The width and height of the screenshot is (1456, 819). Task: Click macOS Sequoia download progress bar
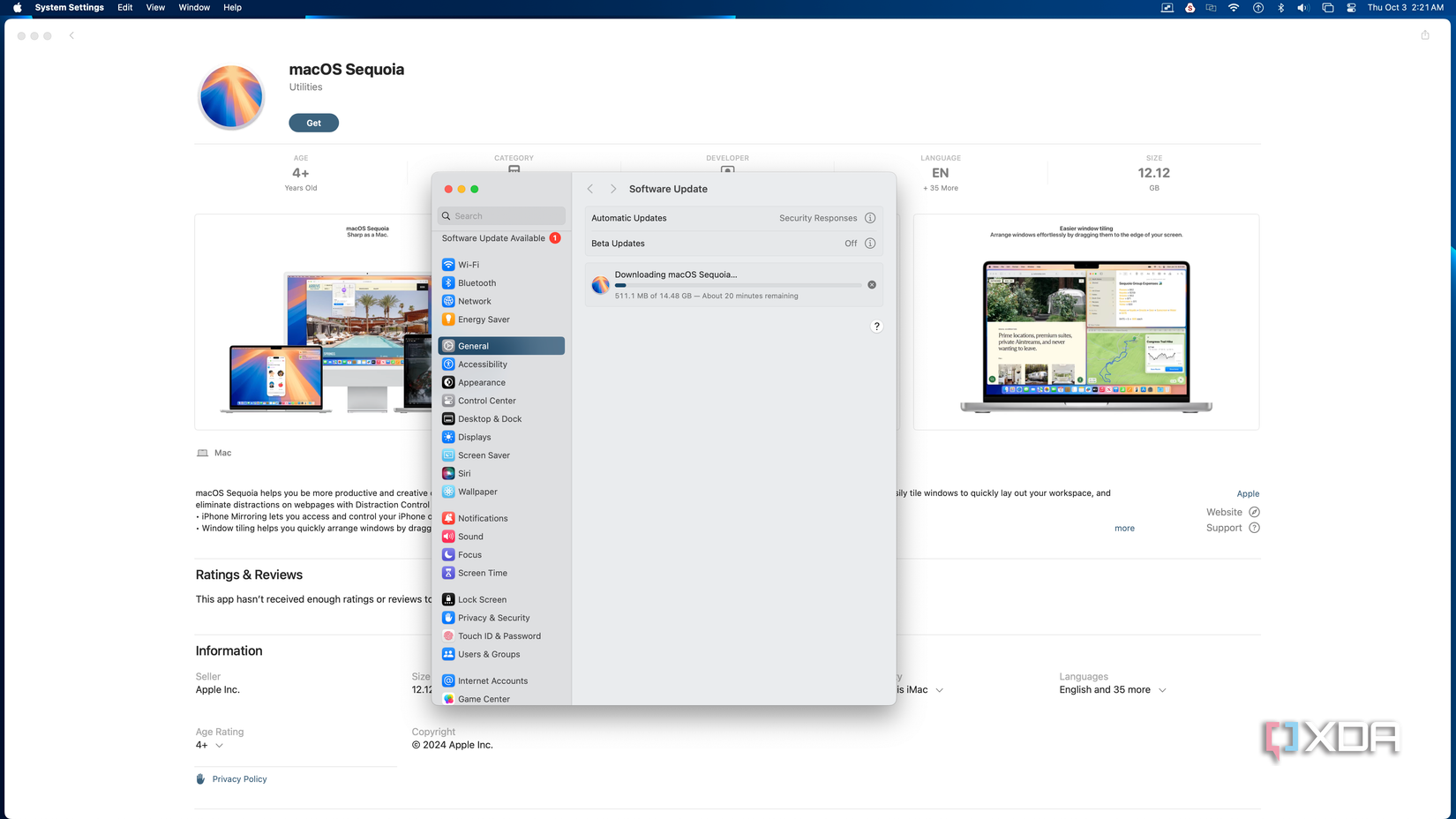tap(738, 285)
